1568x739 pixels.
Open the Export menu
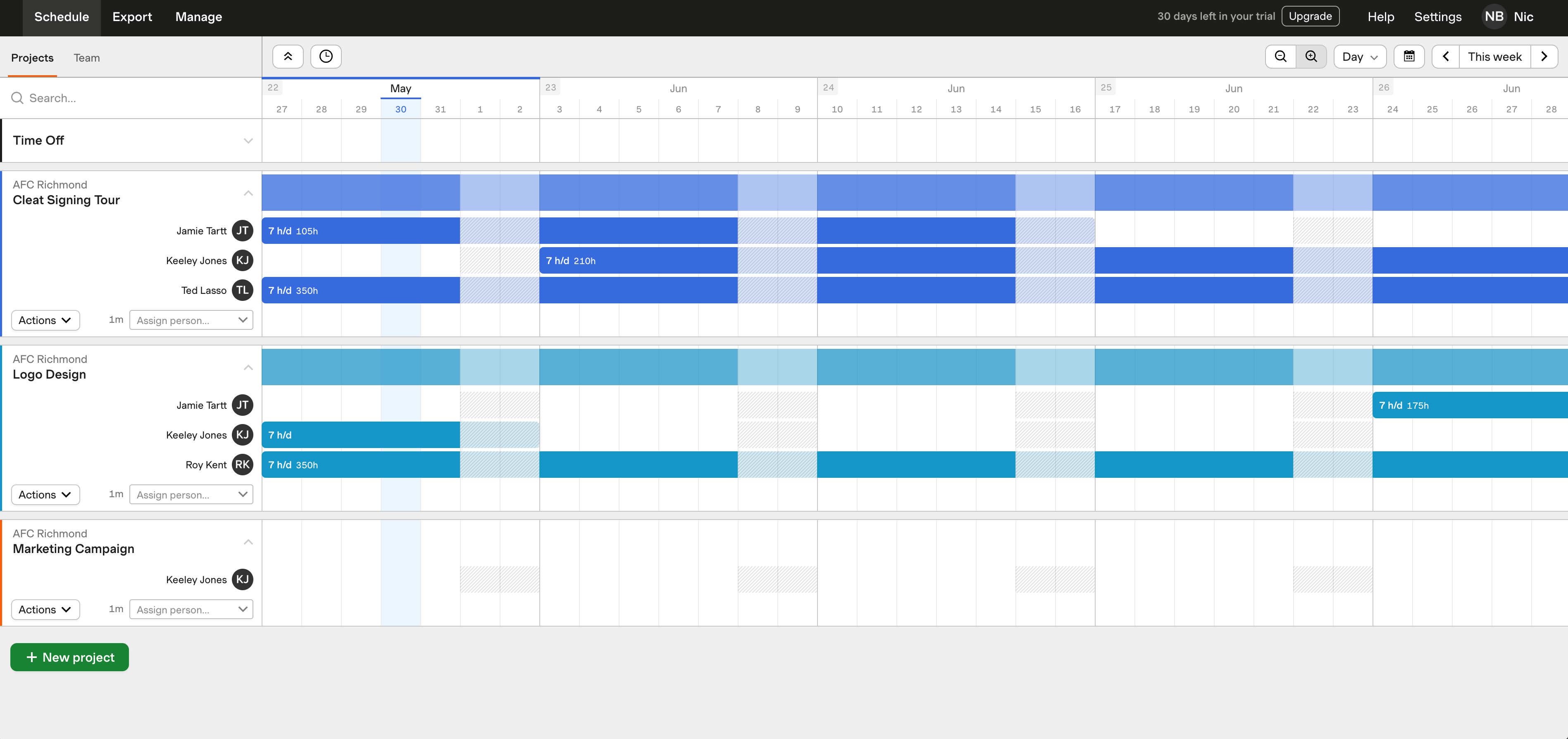(132, 17)
